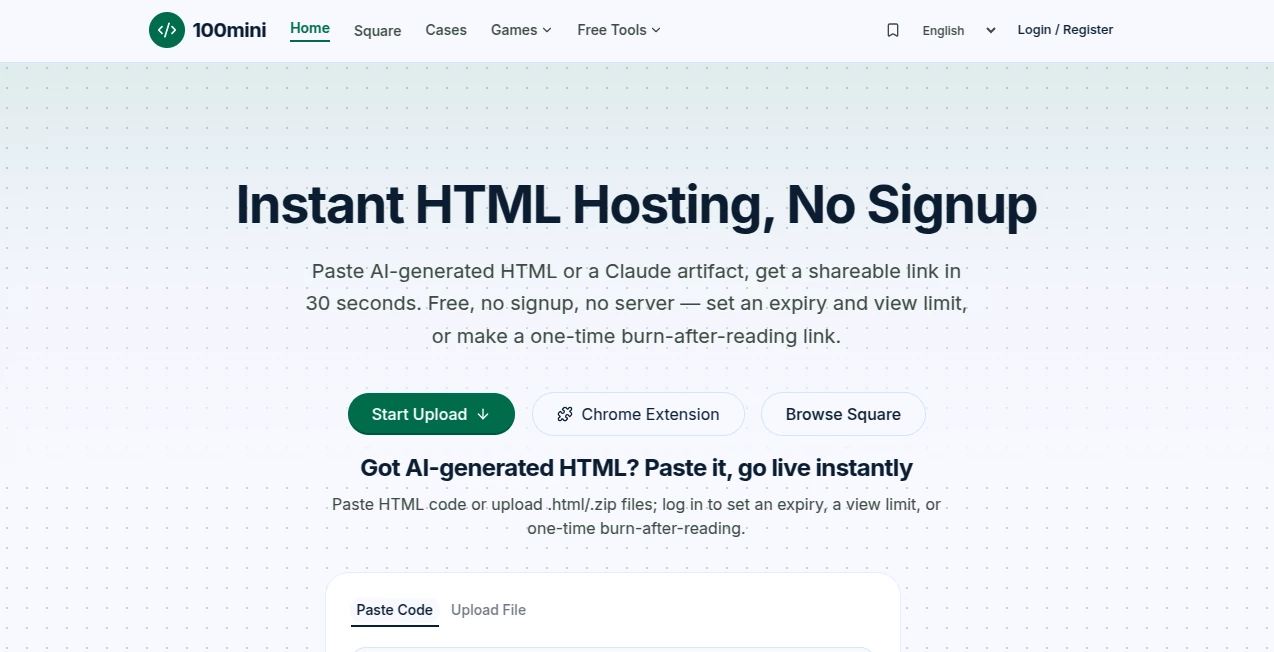Go to the Home nav item
Screen dimensions: 1274x652
[310, 28]
